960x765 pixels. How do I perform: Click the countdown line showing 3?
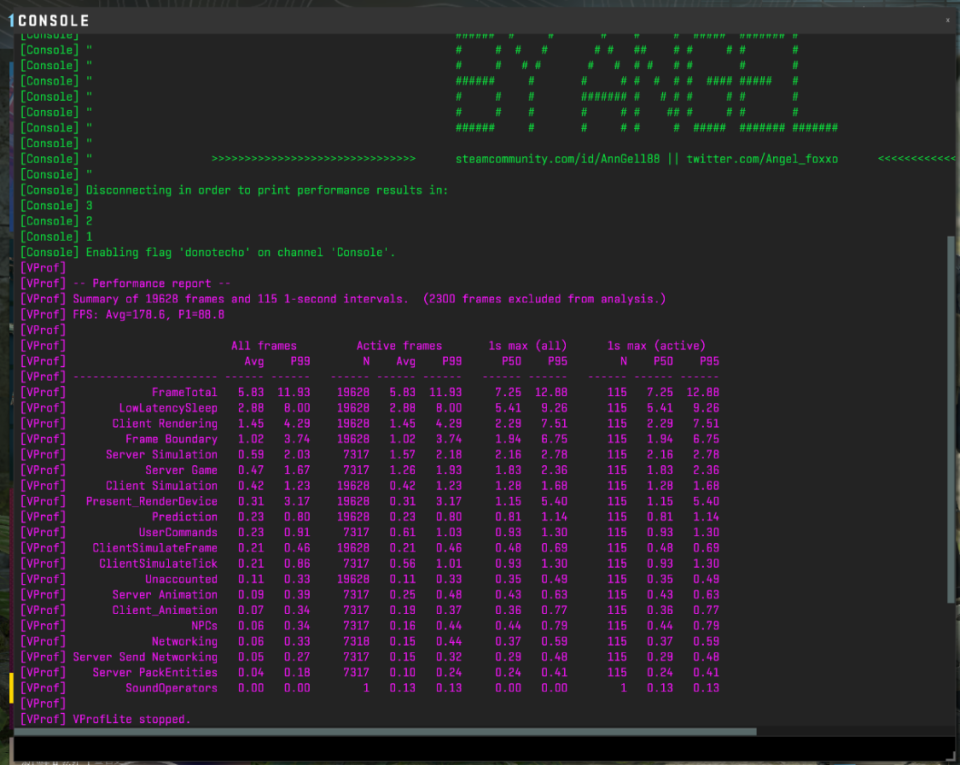pos(89,206)
